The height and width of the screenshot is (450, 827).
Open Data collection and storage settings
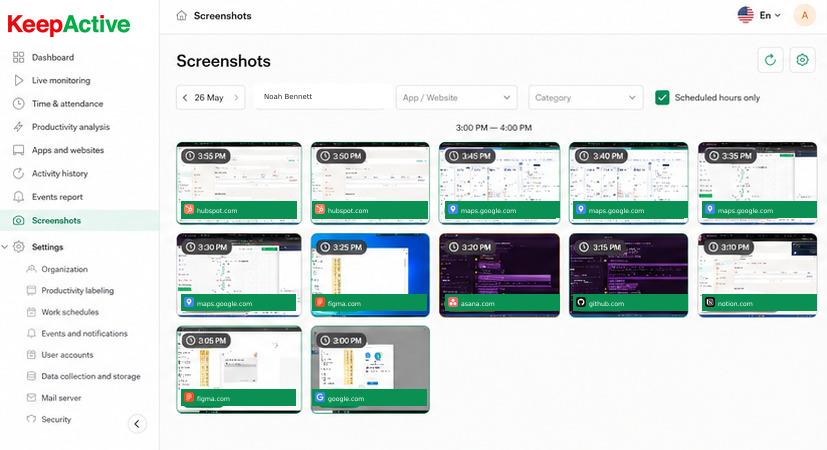(91, 376)
